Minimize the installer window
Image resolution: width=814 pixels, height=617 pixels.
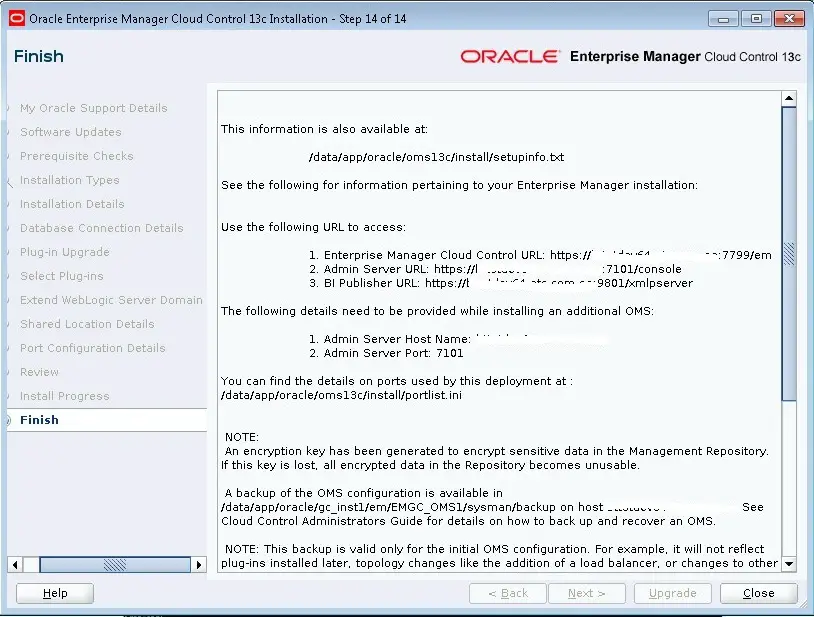[723, 19]
